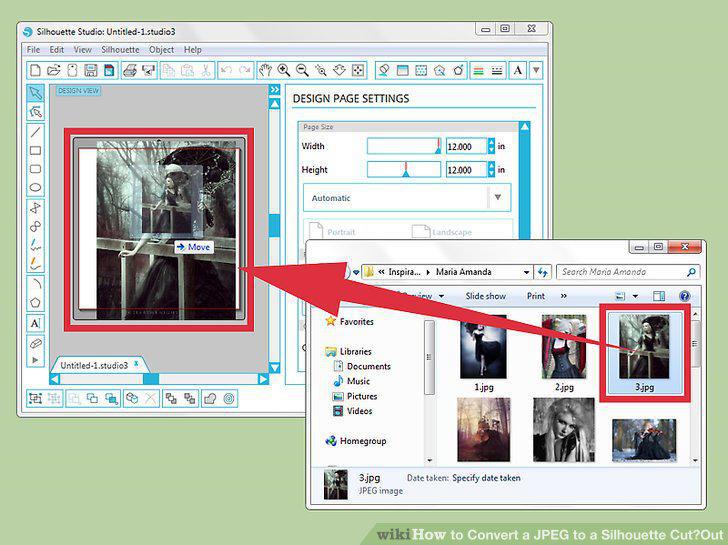
Task: Undo the last action
Action: (226, 70)
